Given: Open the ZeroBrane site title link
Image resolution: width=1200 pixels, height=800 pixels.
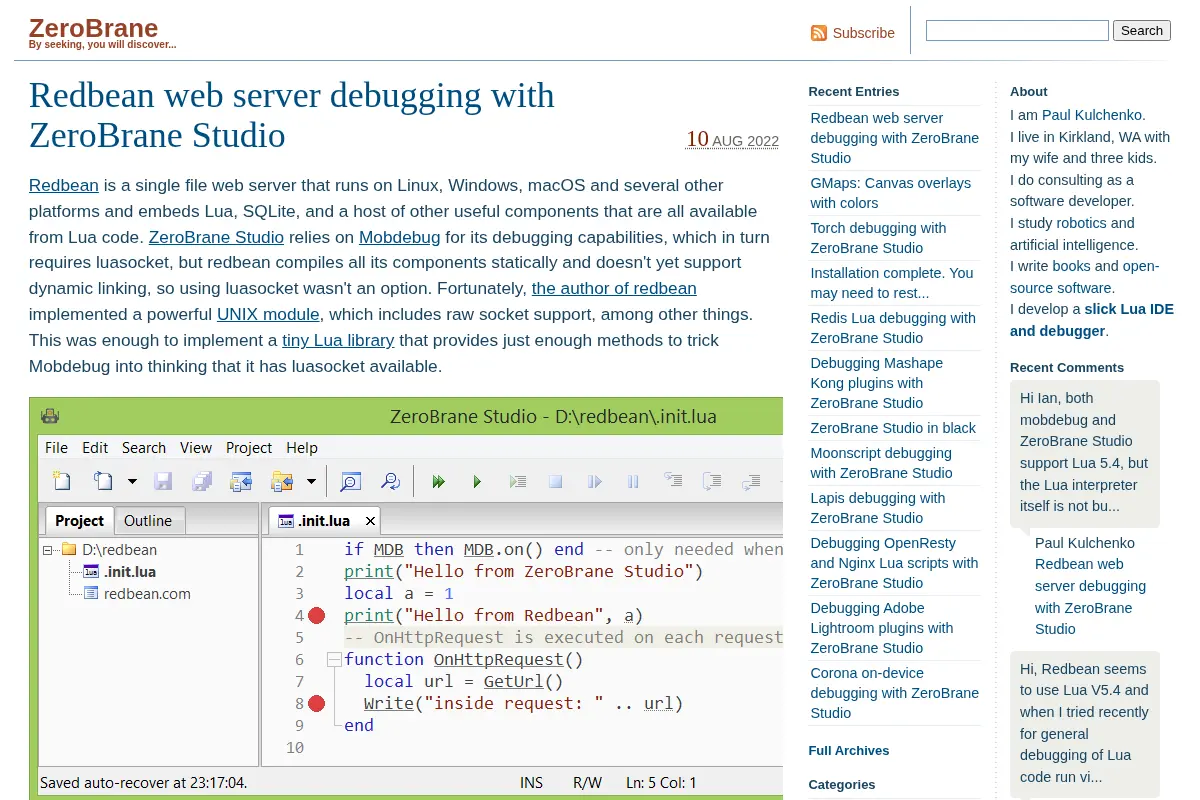Looking at the screenshot, I should (93, 27).
